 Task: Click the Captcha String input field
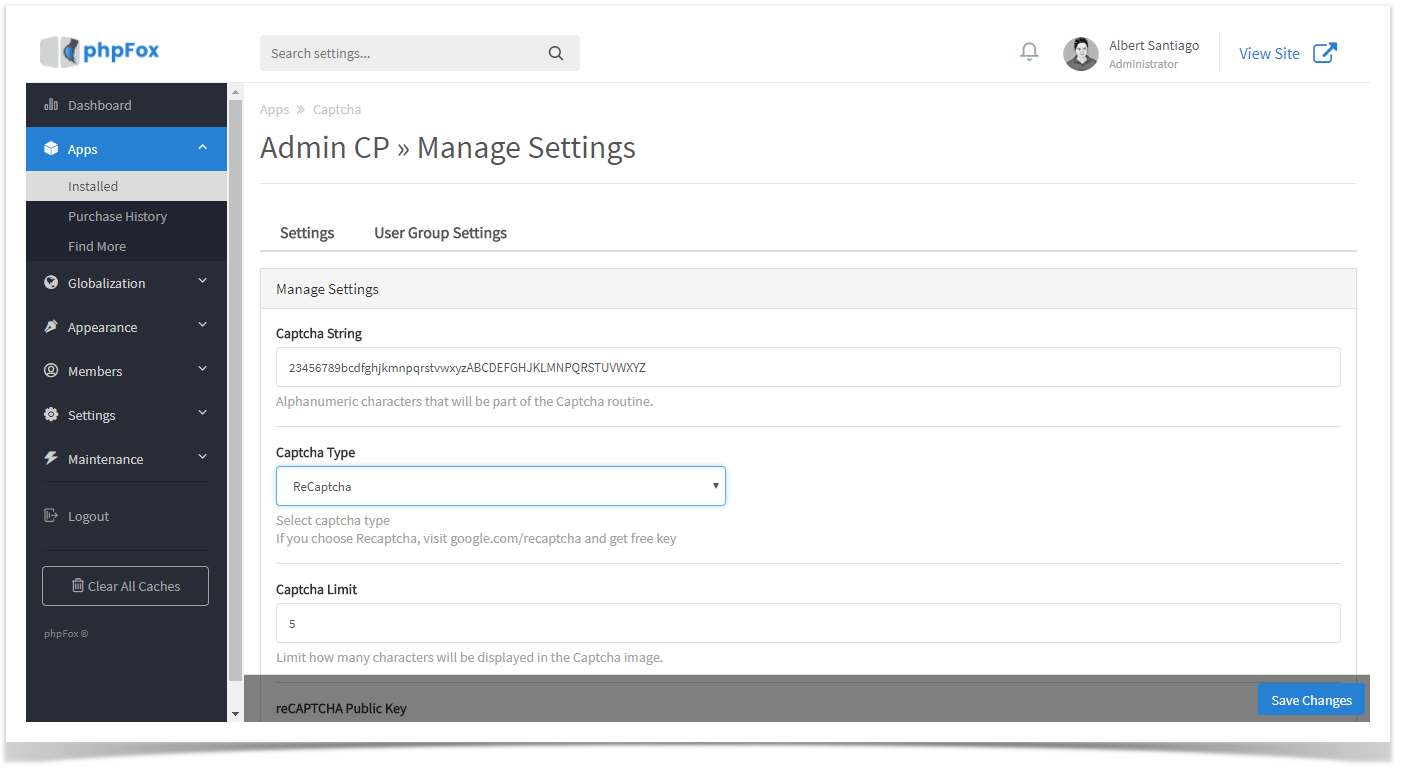(808, 367)
